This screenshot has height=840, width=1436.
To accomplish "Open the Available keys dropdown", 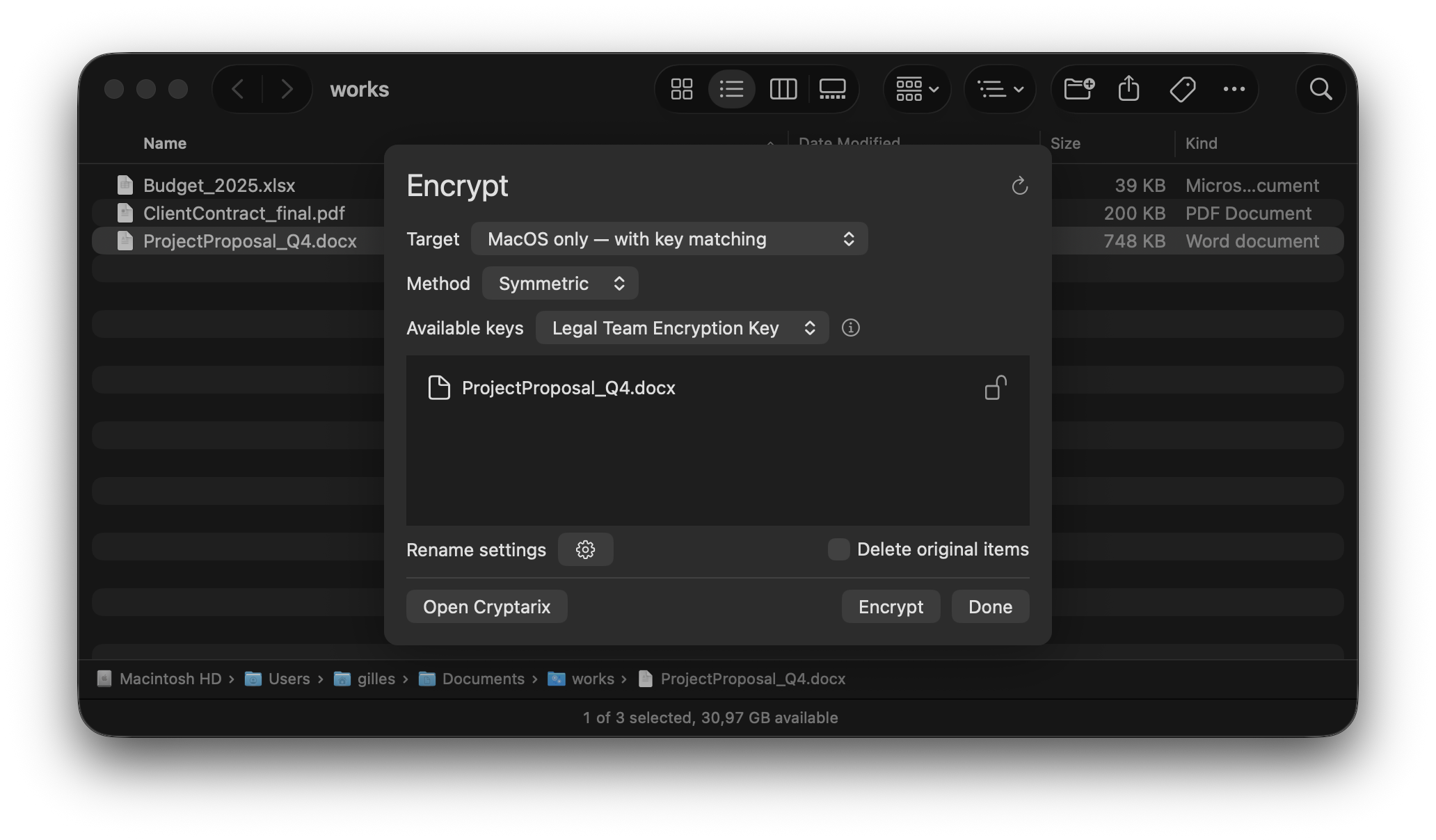I will point(682,328).
